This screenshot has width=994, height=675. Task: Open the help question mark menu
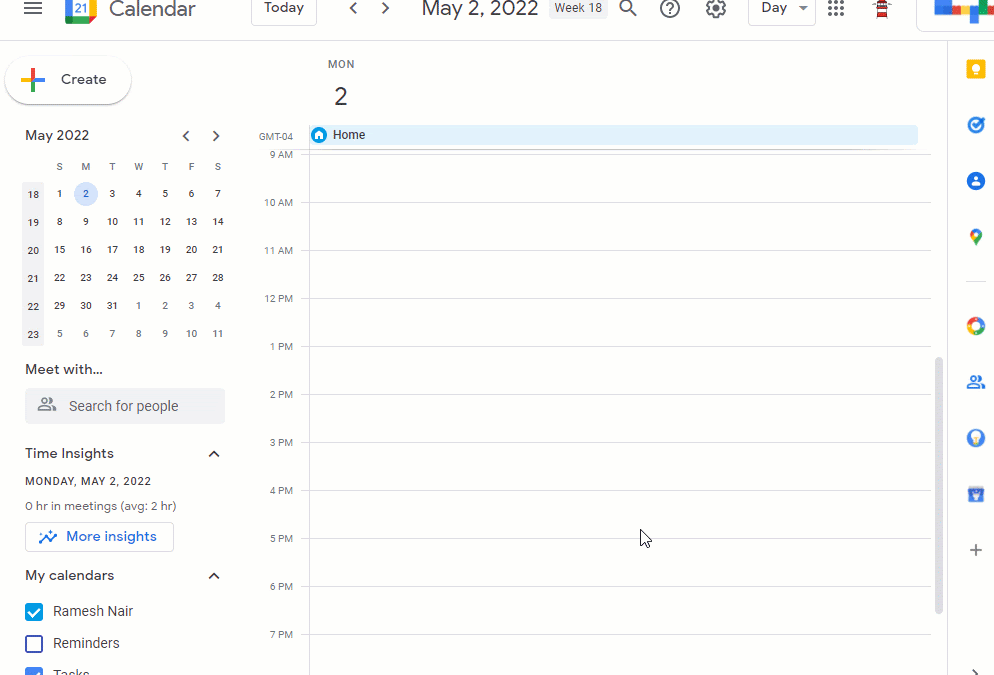(669, 9)
